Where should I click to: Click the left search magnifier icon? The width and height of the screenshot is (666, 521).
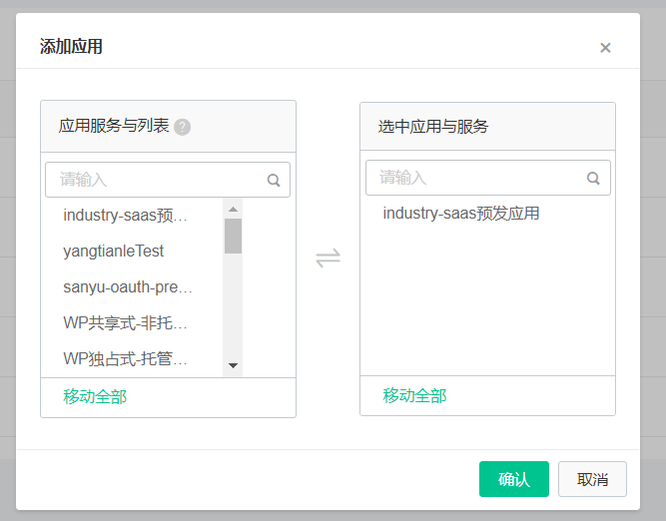(274, 180)
